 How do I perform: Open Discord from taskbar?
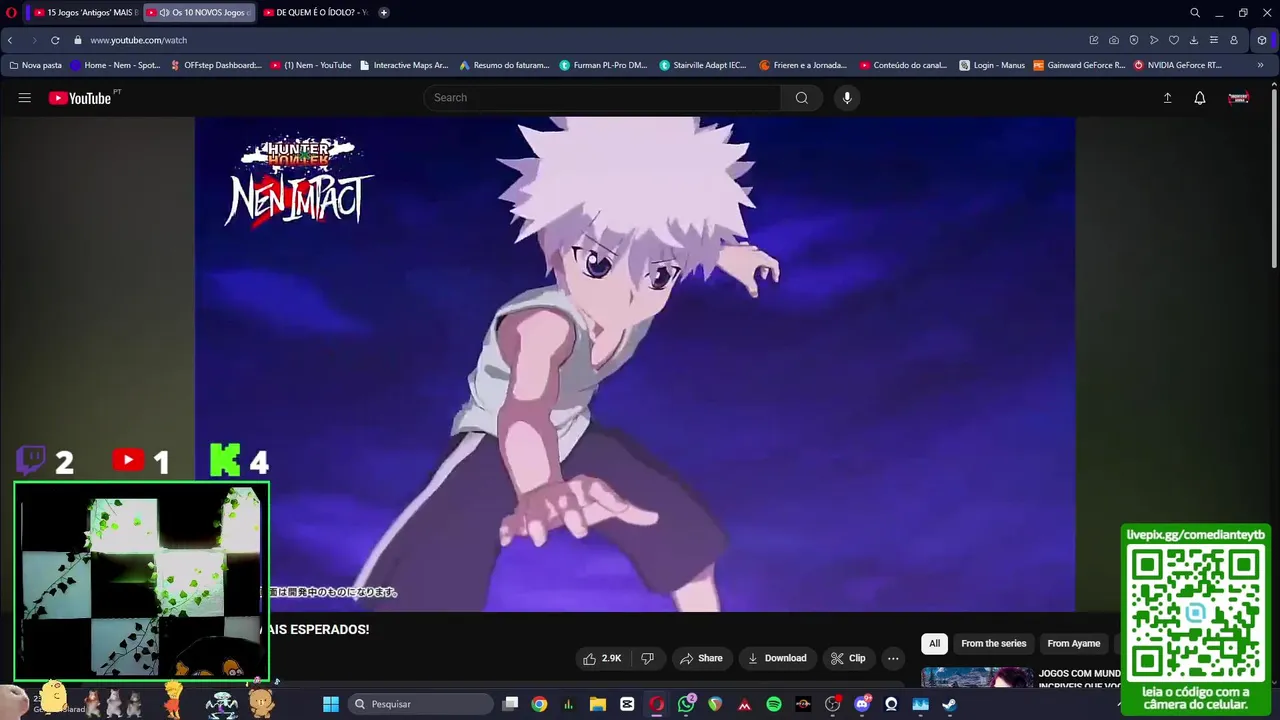[x=862, y=704]
